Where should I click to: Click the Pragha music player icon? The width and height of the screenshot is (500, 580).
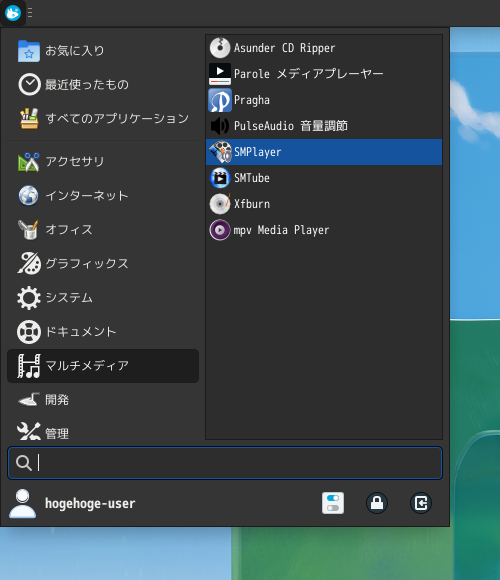[x=220, y=100]
